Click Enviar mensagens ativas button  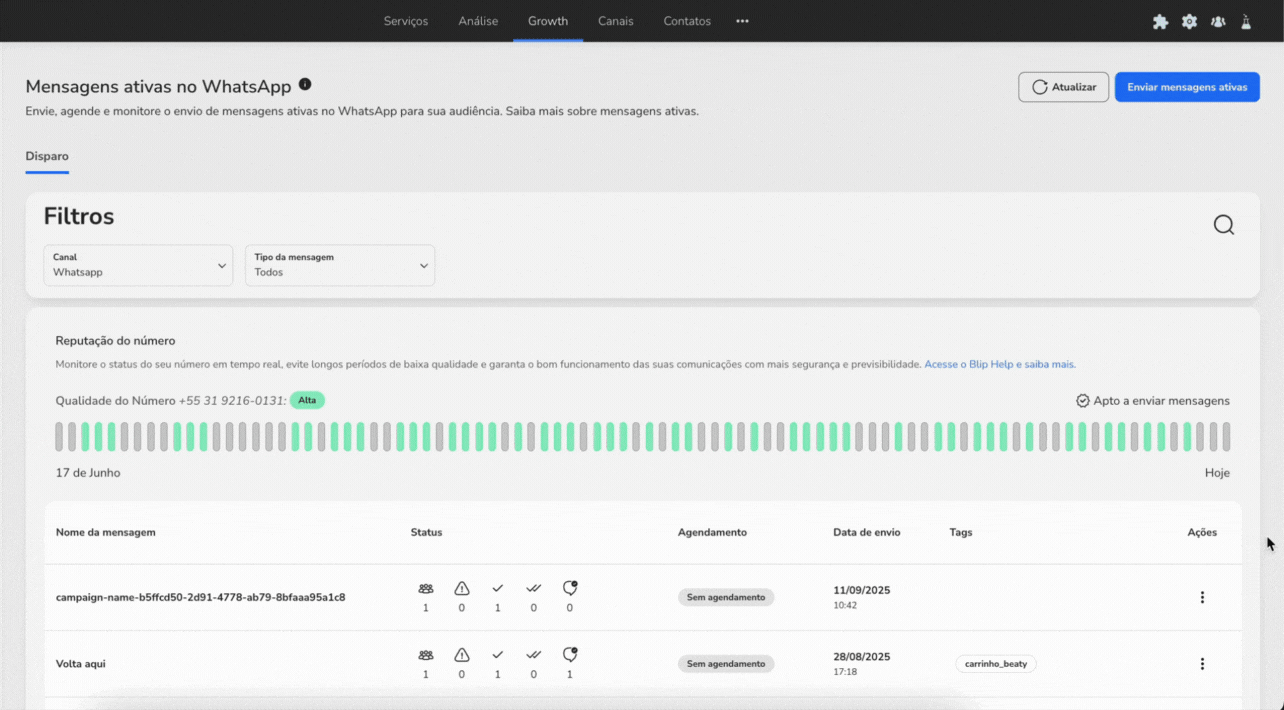tap(1187, 87)
